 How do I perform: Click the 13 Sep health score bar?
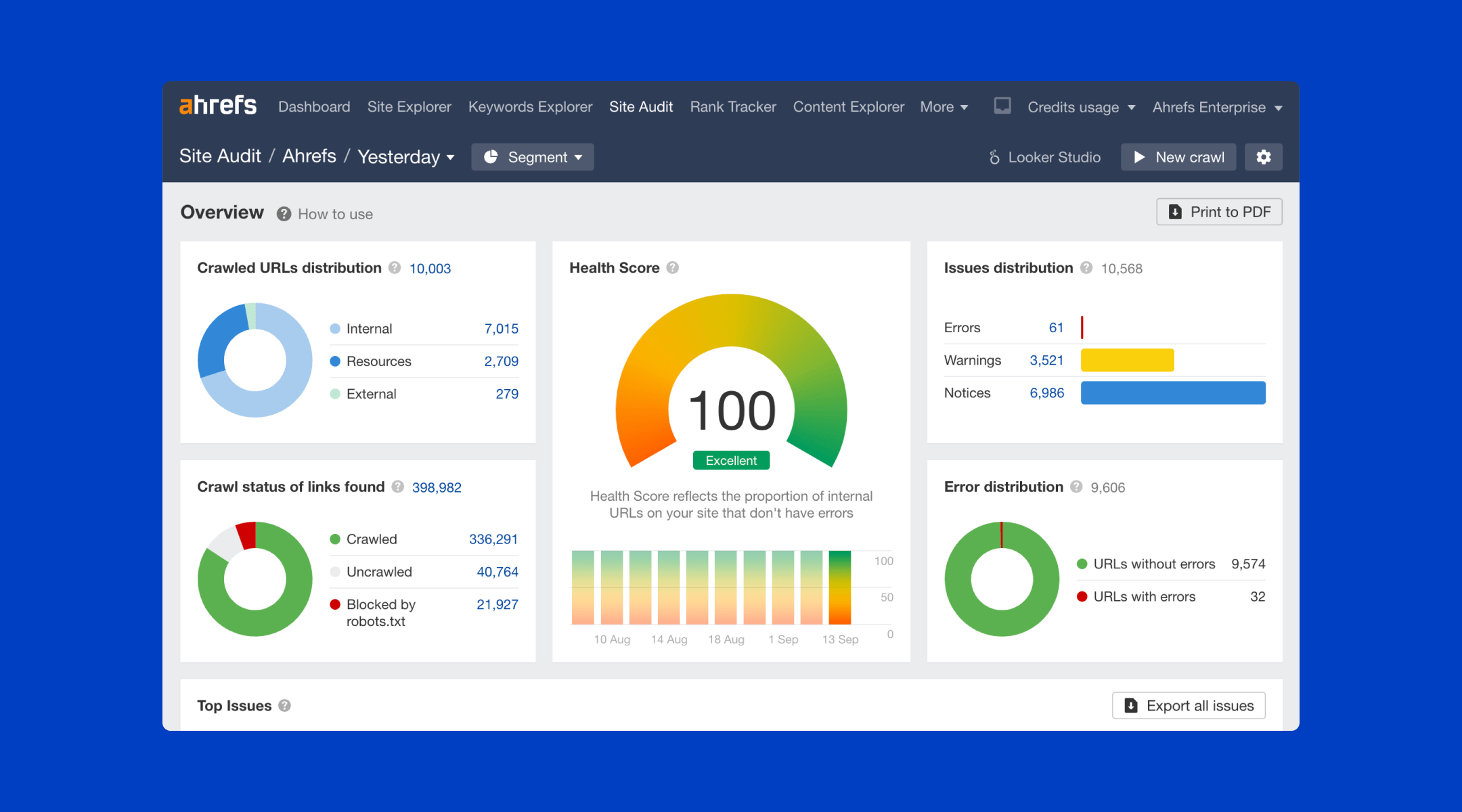[839, 587]
